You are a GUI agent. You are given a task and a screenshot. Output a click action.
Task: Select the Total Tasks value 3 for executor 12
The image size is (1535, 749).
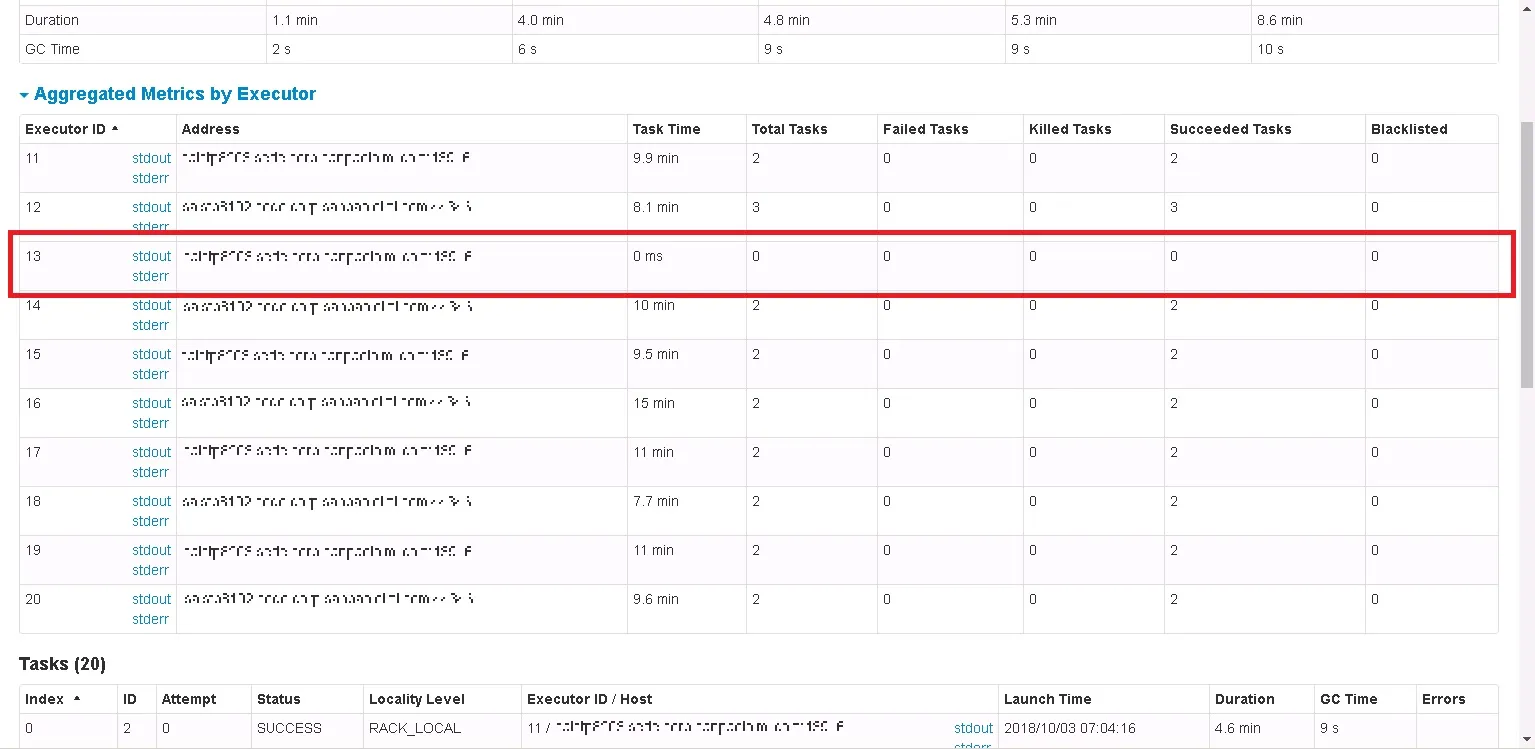(x=756, y=207)
